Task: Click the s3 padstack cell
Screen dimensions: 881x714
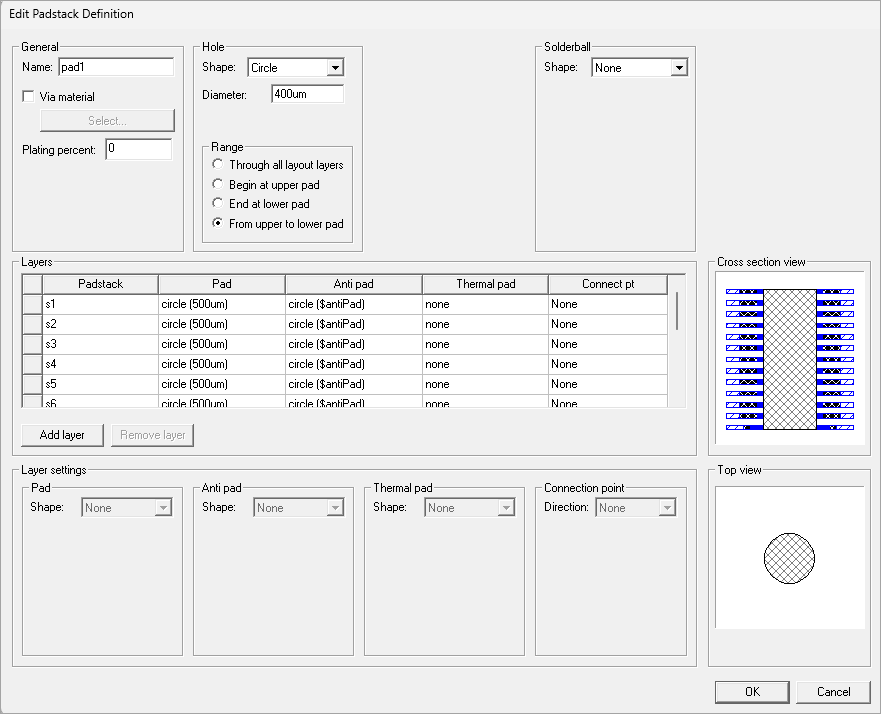Action: [x=101, y=344]
